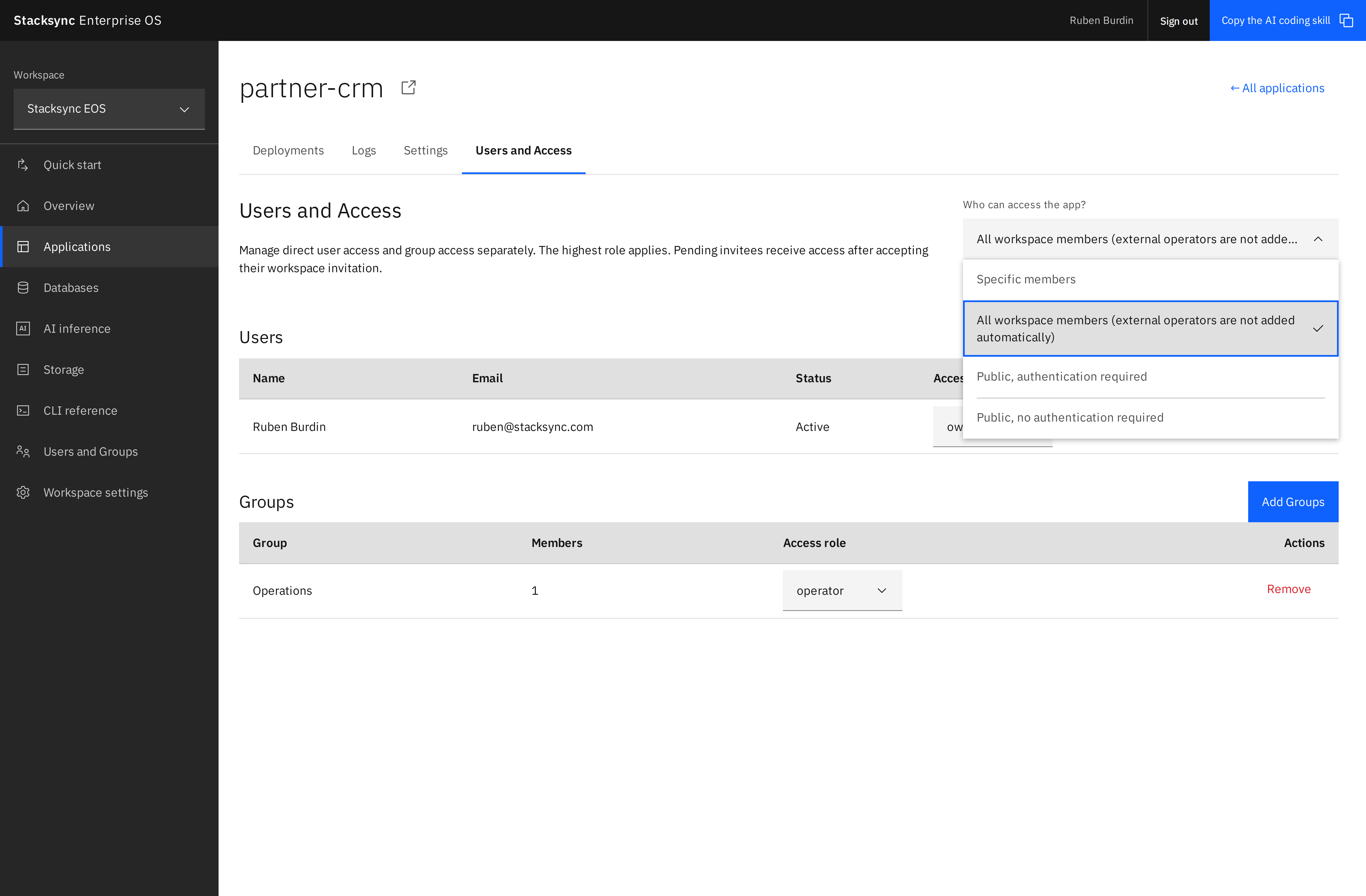
Task: Switch to the Logs tab
Action: (x=364, y=151)
